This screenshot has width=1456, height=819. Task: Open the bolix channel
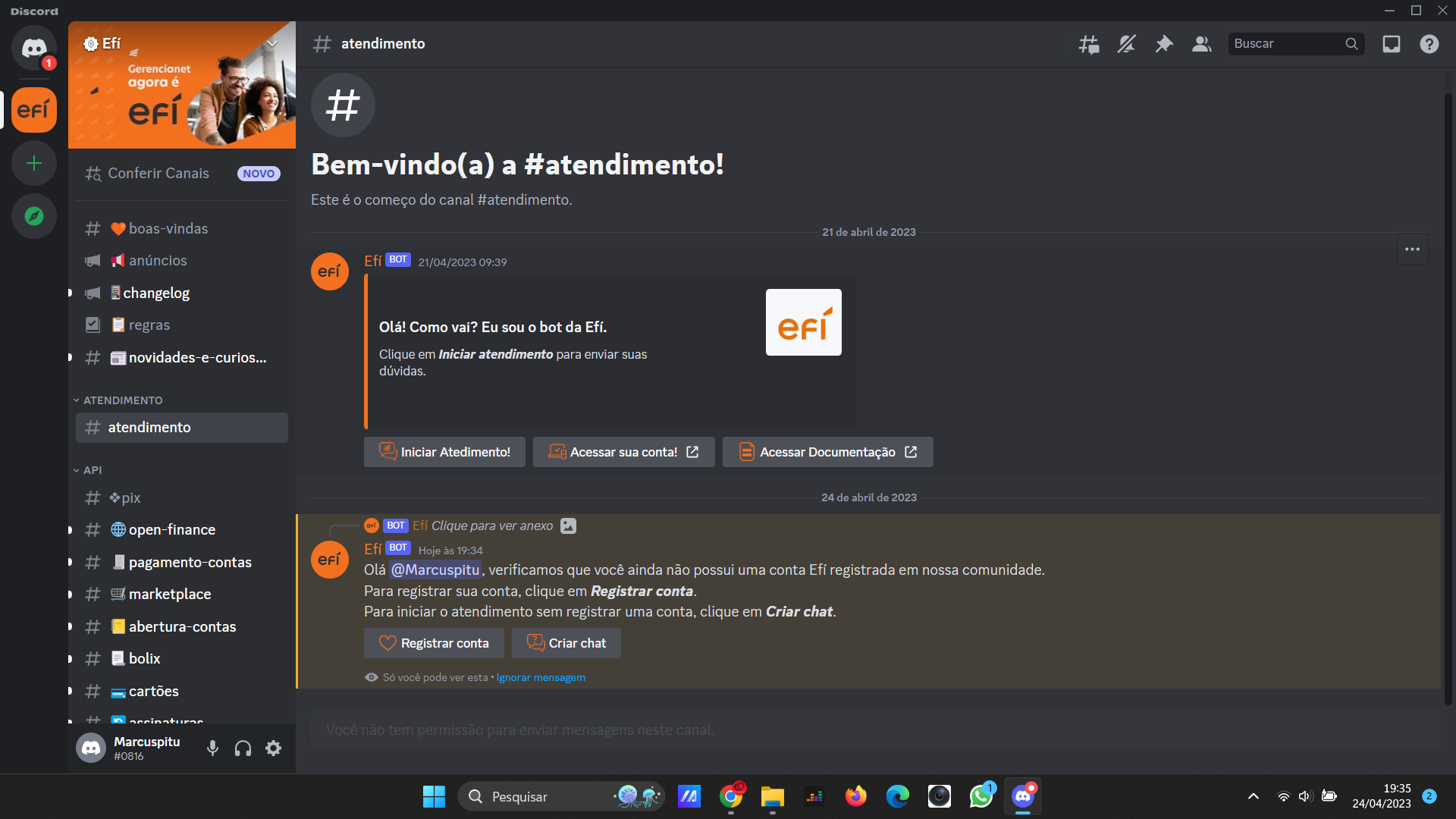[x=182, y=659]
